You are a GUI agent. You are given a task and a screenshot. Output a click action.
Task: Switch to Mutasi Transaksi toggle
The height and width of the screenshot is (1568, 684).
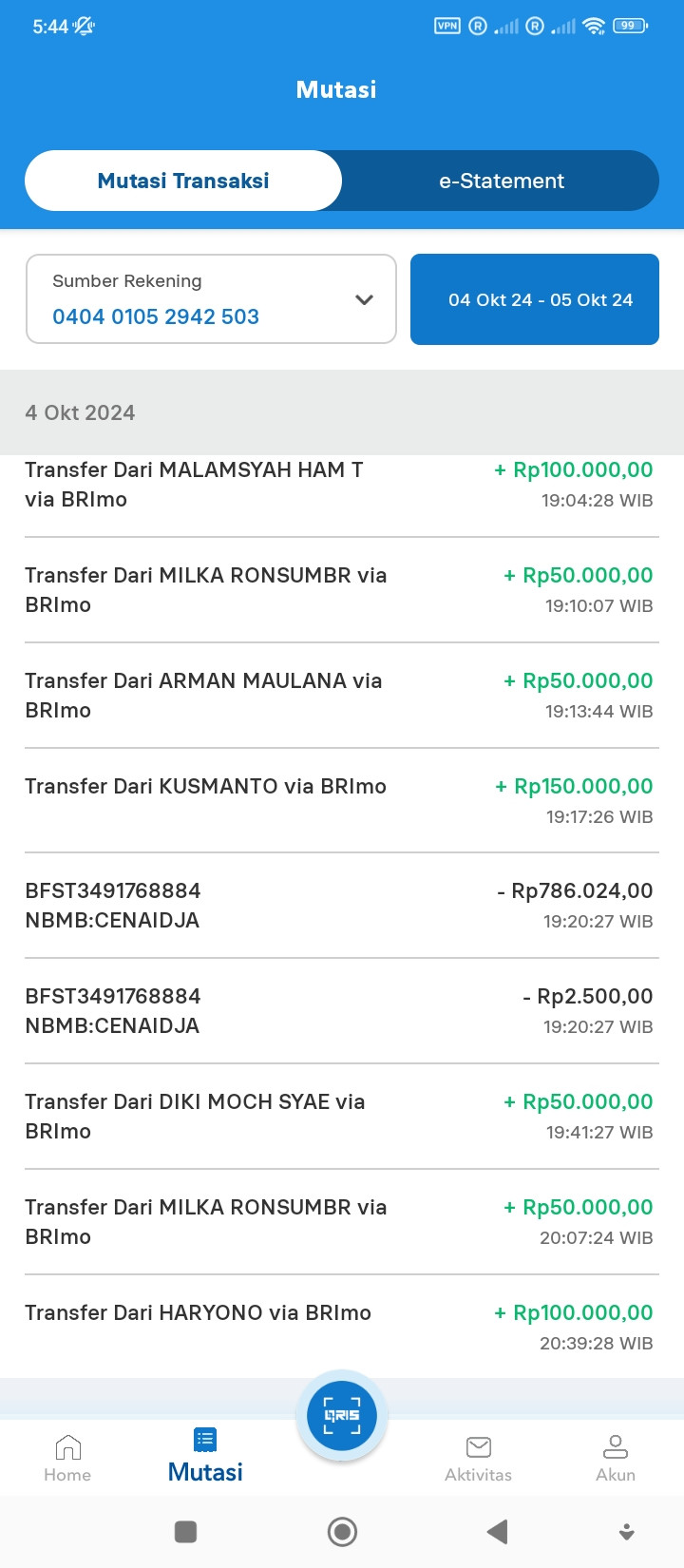183,181
